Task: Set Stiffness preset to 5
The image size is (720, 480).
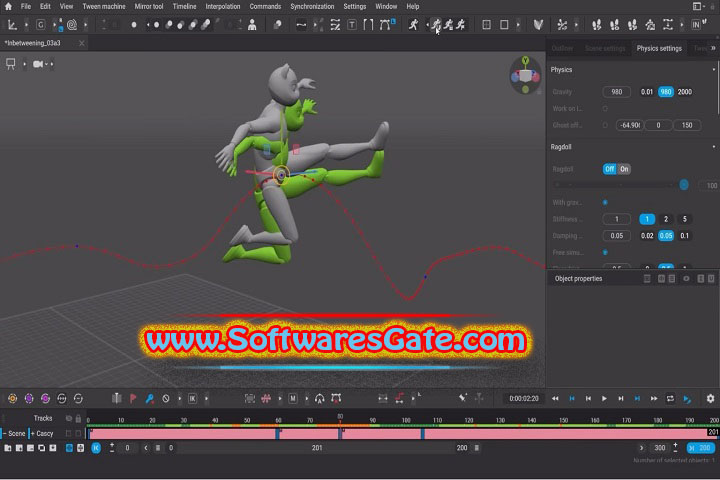Action: 685,219
